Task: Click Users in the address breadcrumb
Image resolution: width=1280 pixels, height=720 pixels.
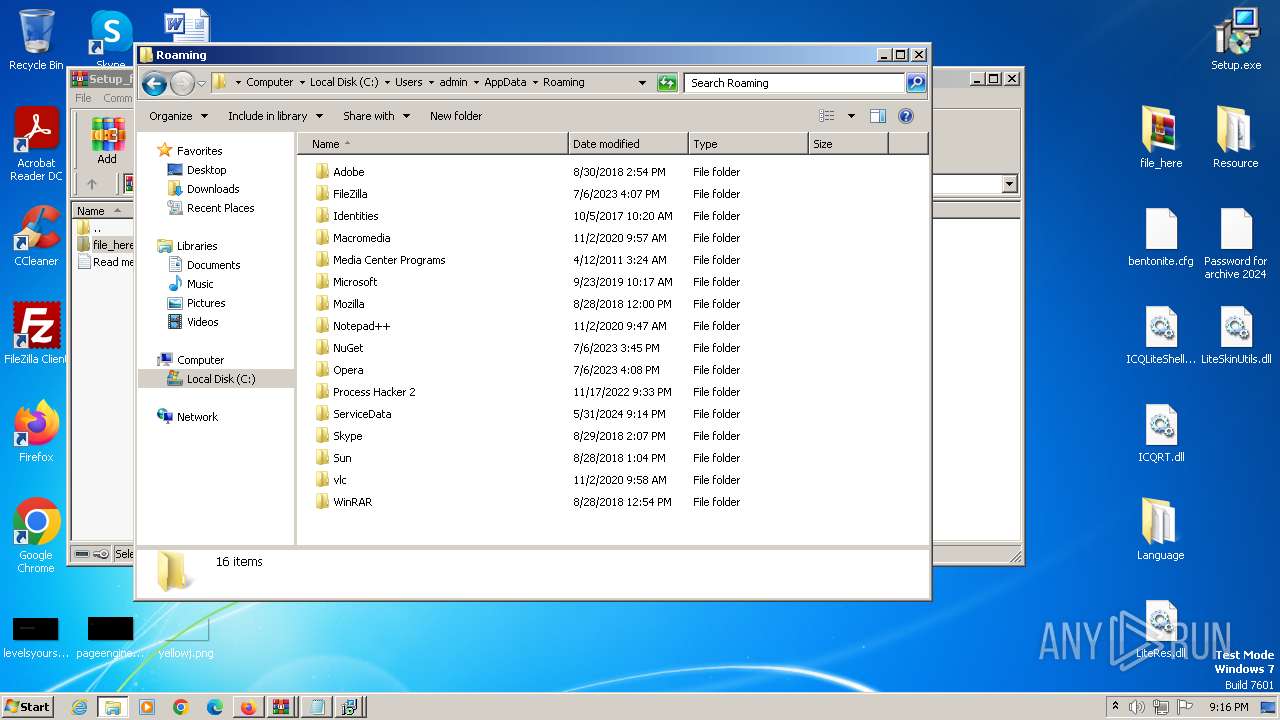Action: pos(408,83)
